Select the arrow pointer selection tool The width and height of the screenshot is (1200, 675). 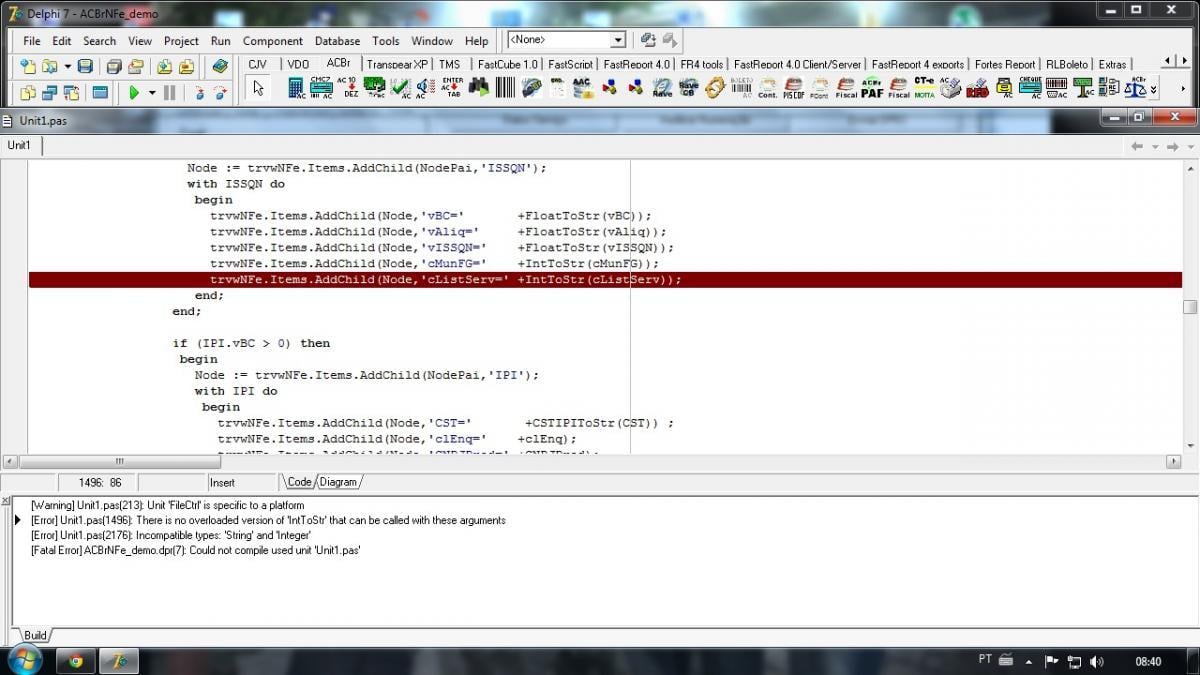click(x=258, y=88)
